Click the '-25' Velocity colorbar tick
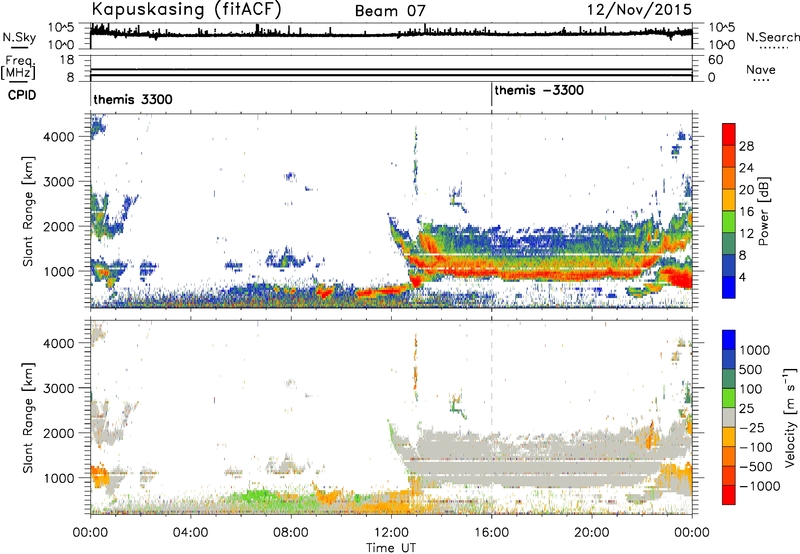Image resolution: width=800 pixels, height=554 pixels. tap(754, 427)
